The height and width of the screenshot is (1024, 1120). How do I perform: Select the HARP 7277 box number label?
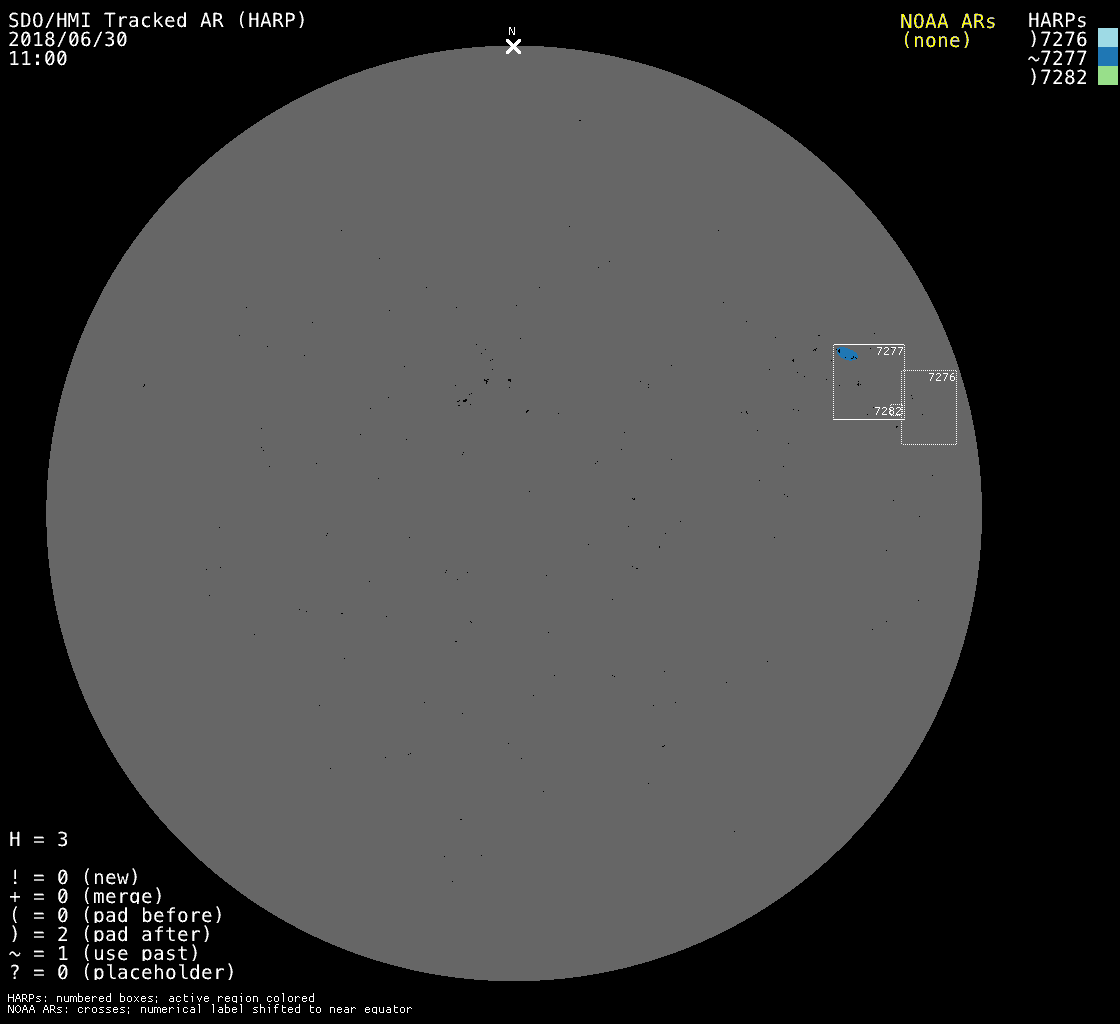(889, 351)
